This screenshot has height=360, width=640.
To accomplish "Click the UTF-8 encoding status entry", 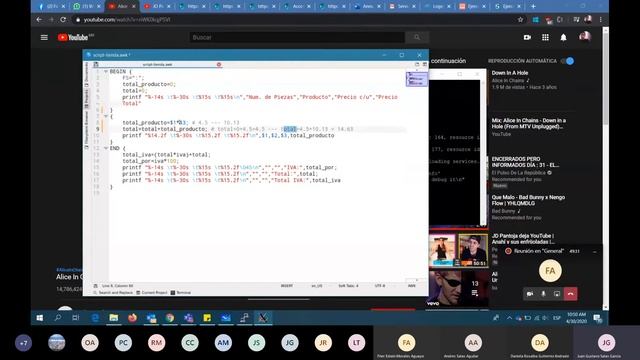I will click(380, 286).
